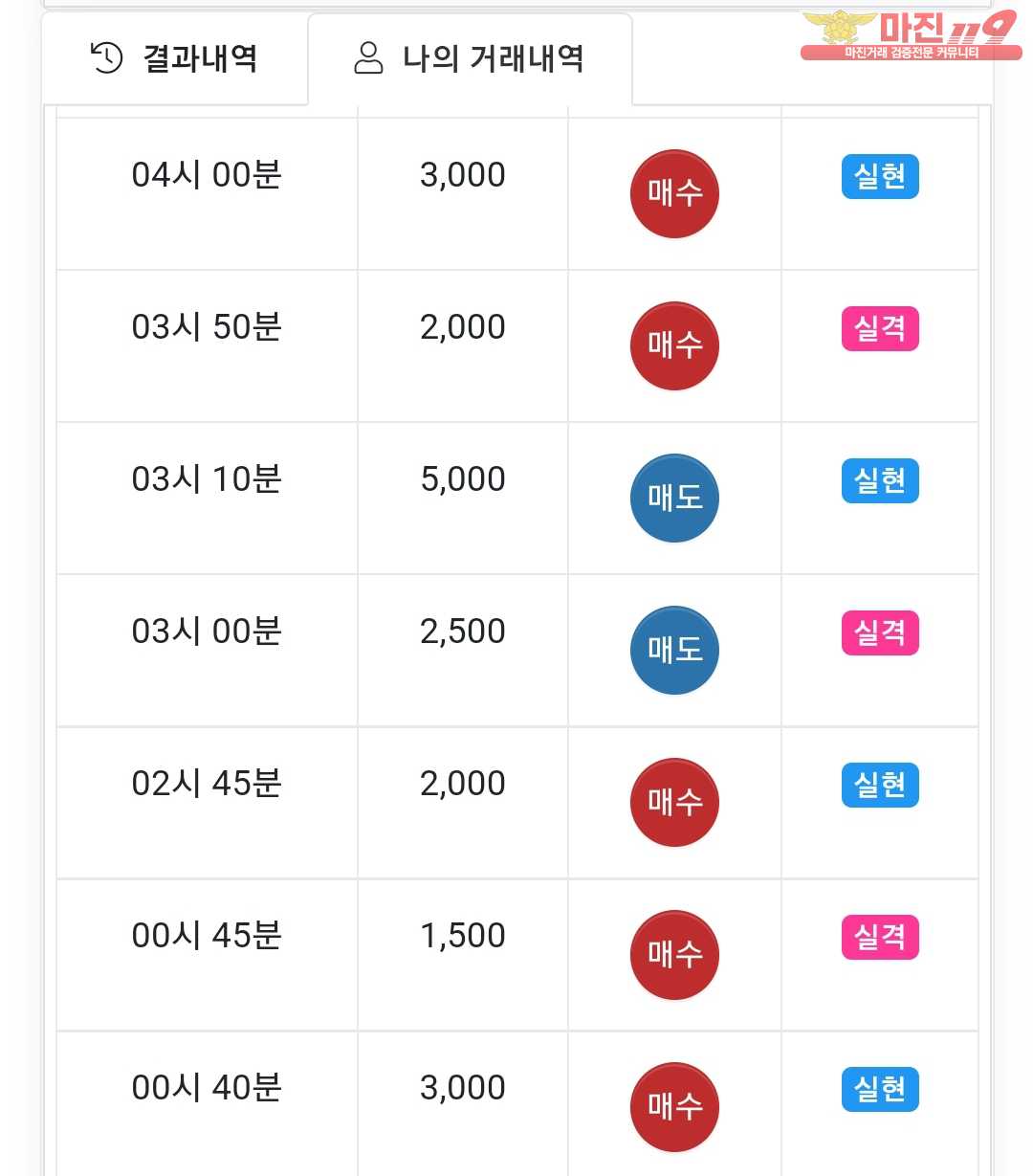1033x1176 pixels.
Task: Click 매수 icon in 00시 40분 row
Action: (674, 1106)
